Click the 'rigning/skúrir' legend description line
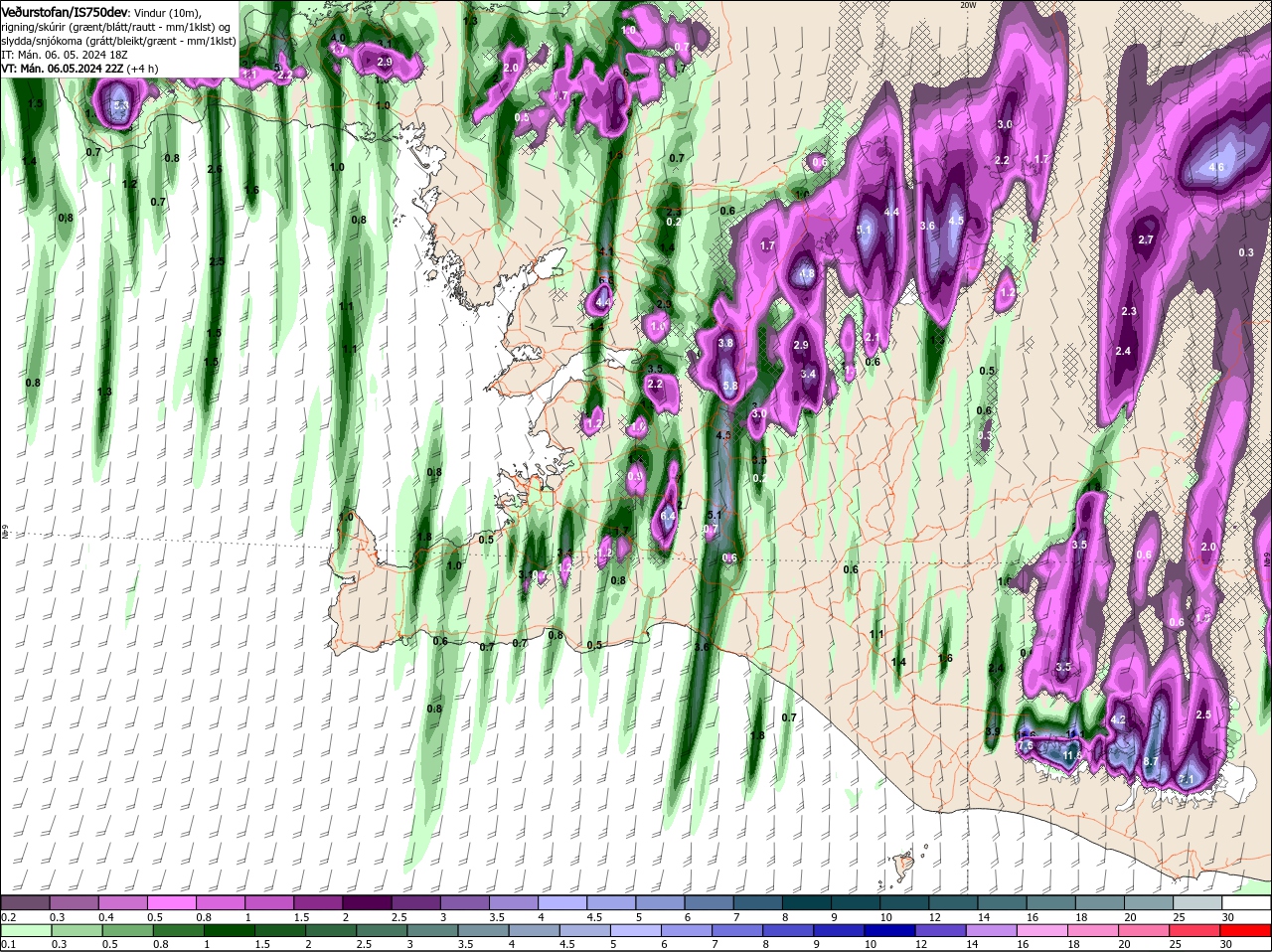The image size is (1272, 952). pos(116,26)
